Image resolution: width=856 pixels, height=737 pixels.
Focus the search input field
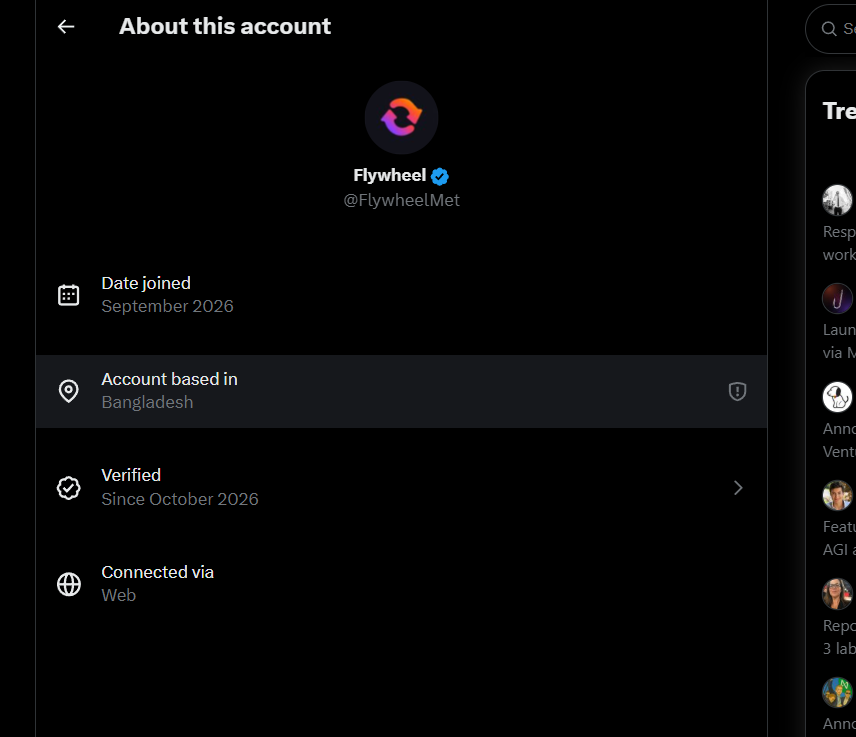[831, 28]
